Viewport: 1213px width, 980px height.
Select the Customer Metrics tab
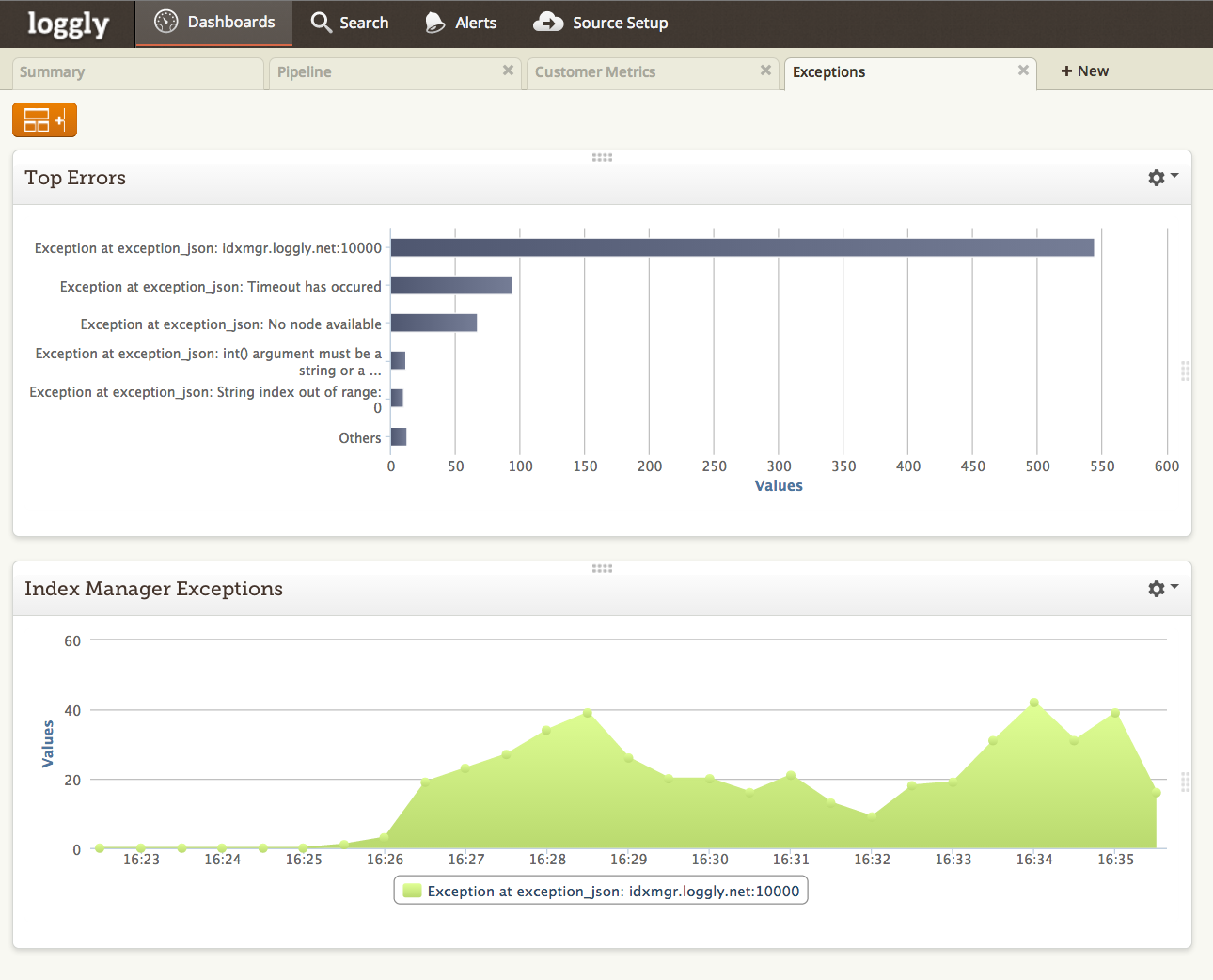click(595, 72)
